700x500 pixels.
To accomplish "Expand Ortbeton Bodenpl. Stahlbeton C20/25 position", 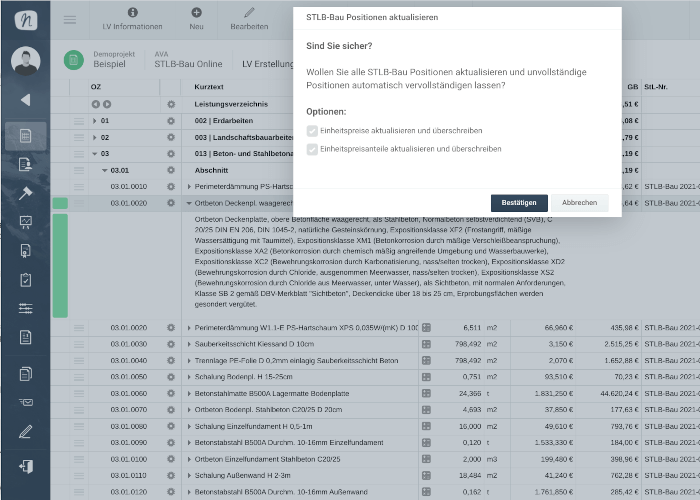I will (x=189, y=410).
